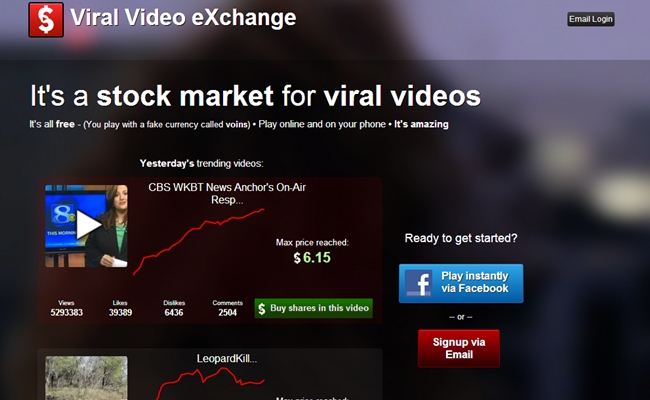Click the Views count 5293383
The height and width of the screenshot is (400, 650).
pos(66,313)
